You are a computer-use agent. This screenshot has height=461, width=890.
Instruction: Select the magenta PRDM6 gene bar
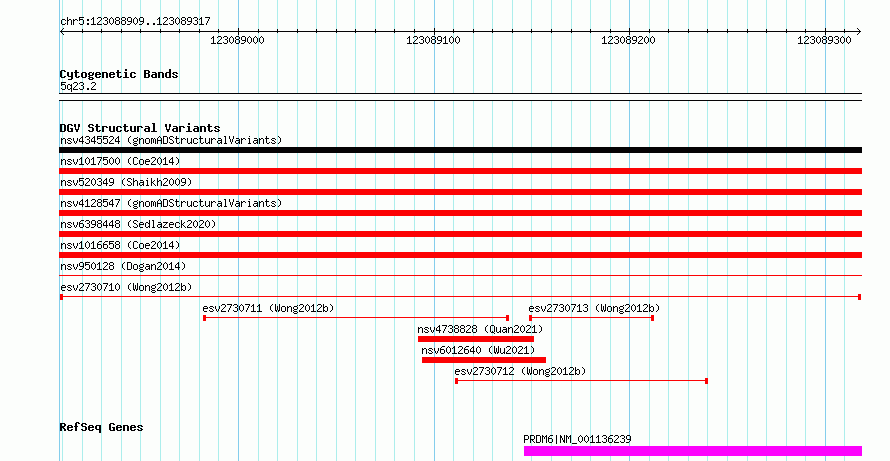pos(692,451)
